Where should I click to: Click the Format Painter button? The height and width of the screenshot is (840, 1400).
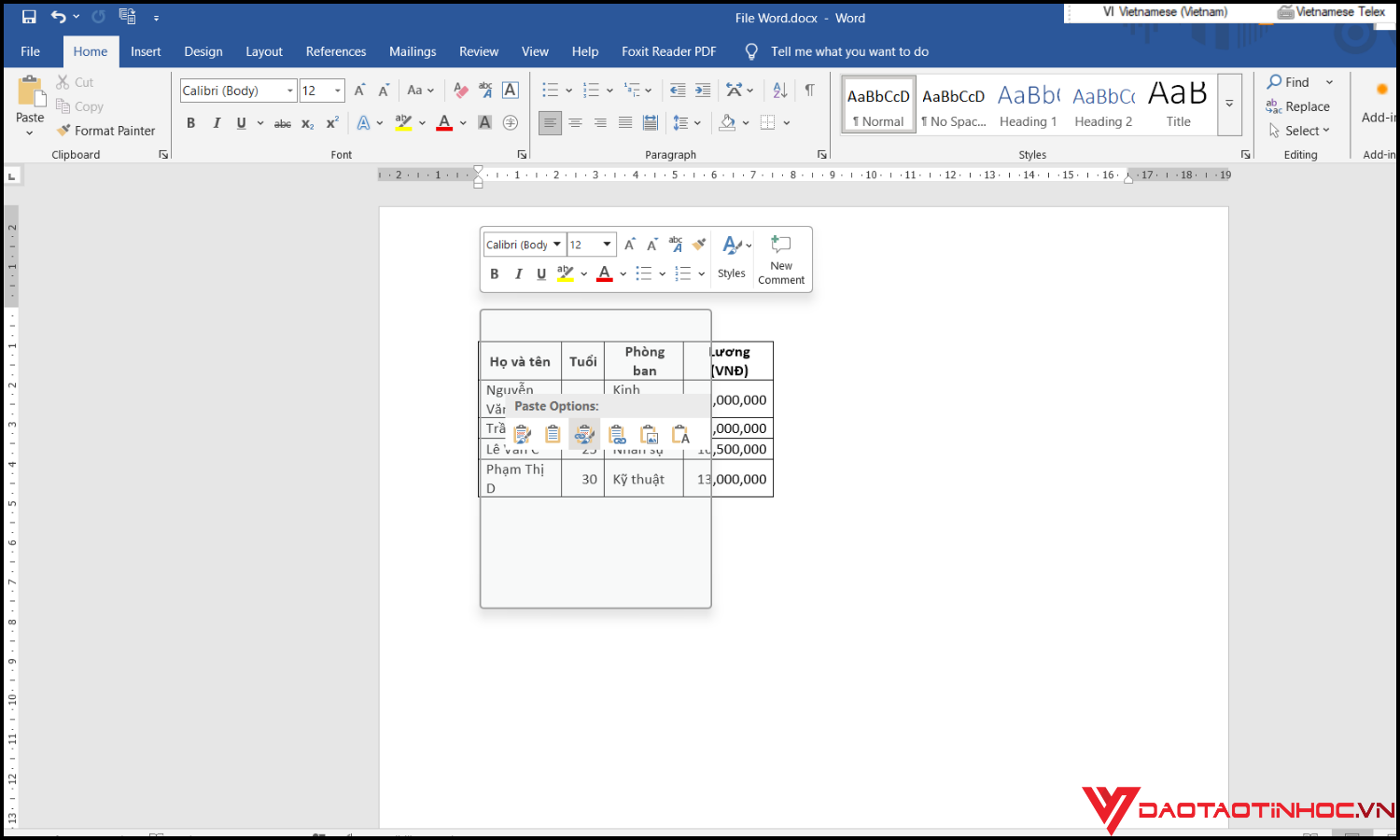tap(105, 131)
